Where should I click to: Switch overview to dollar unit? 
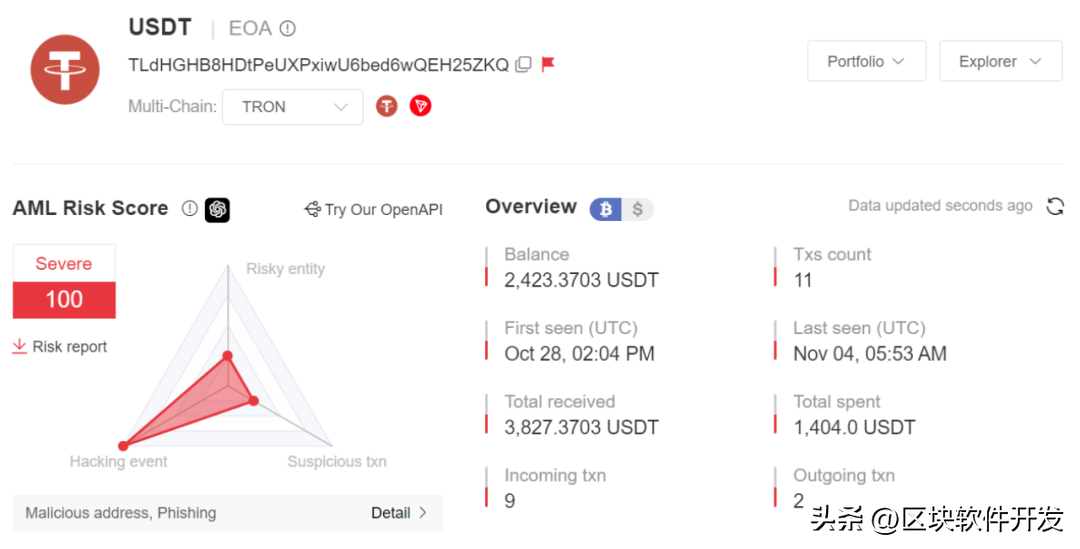(638, 209)
